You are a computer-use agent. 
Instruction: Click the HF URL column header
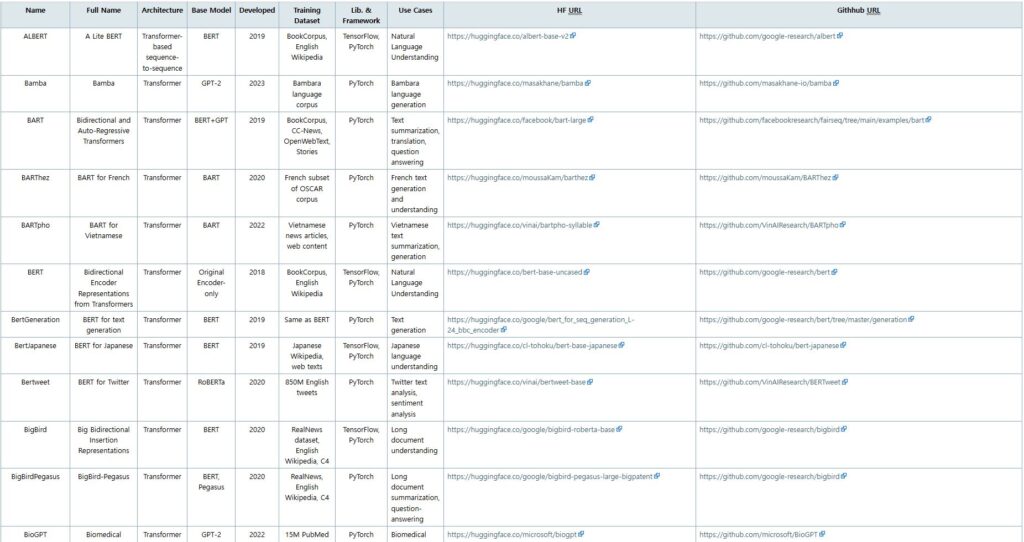pyautogui.click(x=569, y=10)
